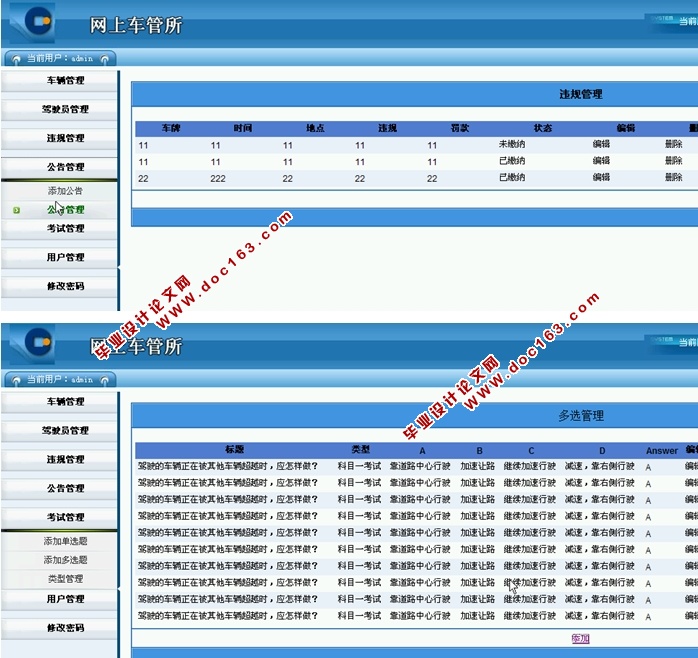Click the 类型 column header
This screenshot has width=698, height=658.
coord(360,449)
